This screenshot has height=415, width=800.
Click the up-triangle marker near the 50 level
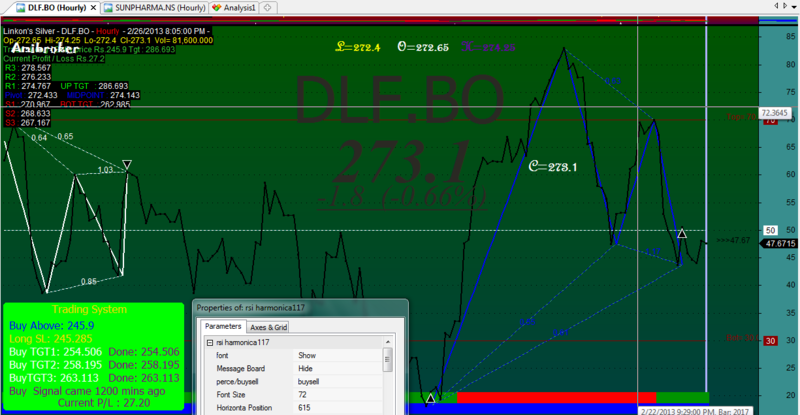[682, 234]
